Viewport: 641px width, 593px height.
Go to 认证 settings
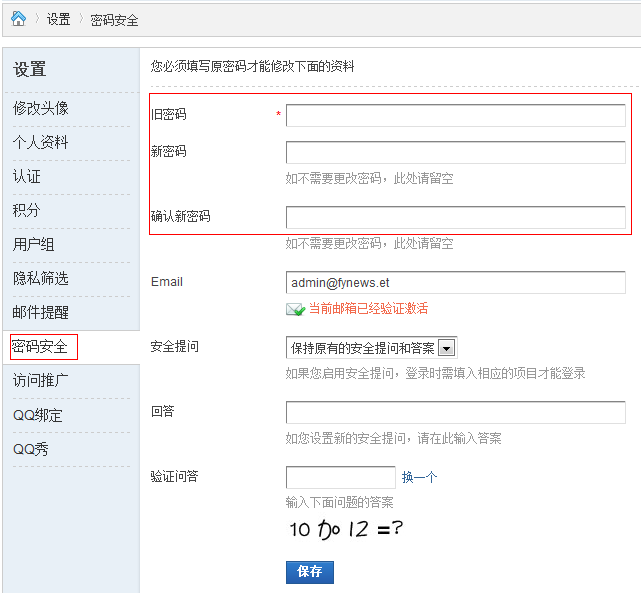tap(27, 177)
